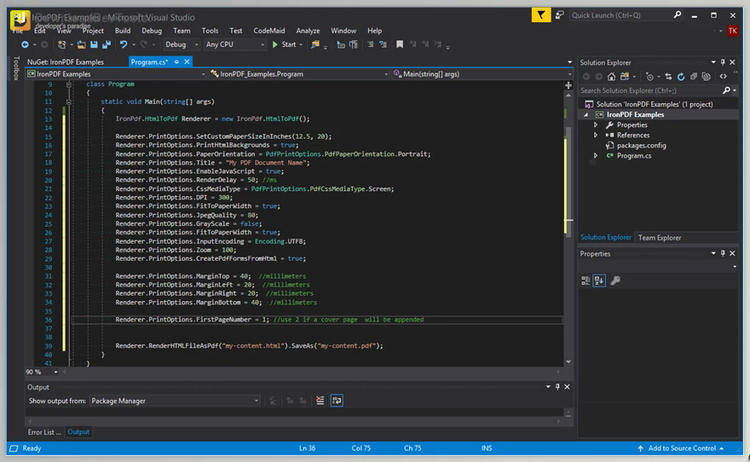Open the yellow notifications flag icon

tap(541, 15)
